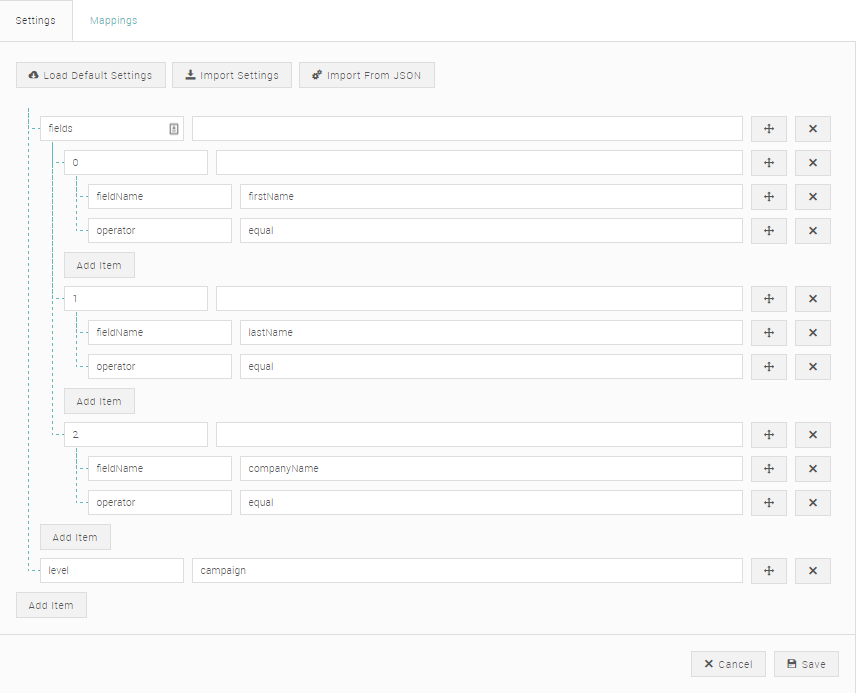Click the campaign value input field
Image resolution: width=857 pixels, height=693 pixels.
467,571
